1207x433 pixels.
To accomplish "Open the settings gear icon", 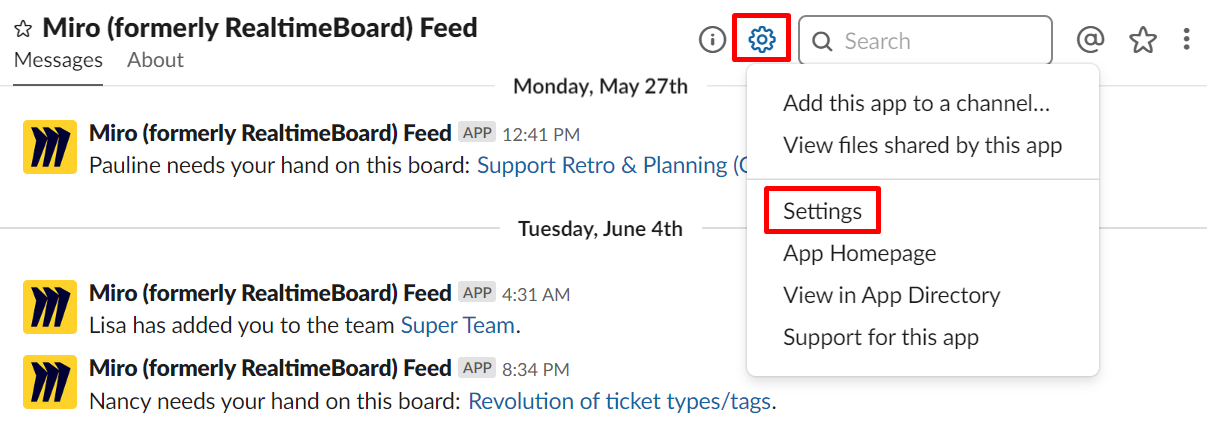I will coord(762,40).
